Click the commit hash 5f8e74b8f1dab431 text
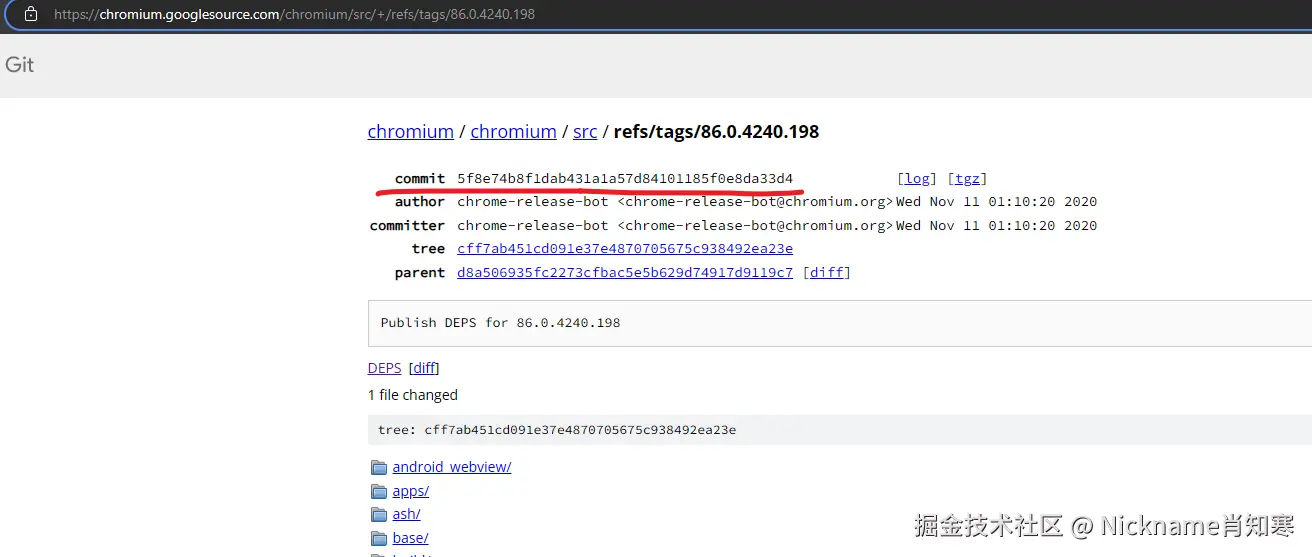Screen dimensions: 1312x557 (625, 179)
